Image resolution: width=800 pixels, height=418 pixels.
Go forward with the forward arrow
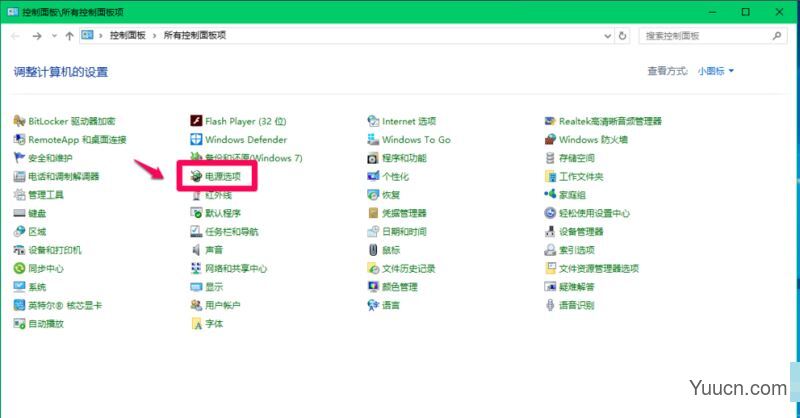[37, 36]
